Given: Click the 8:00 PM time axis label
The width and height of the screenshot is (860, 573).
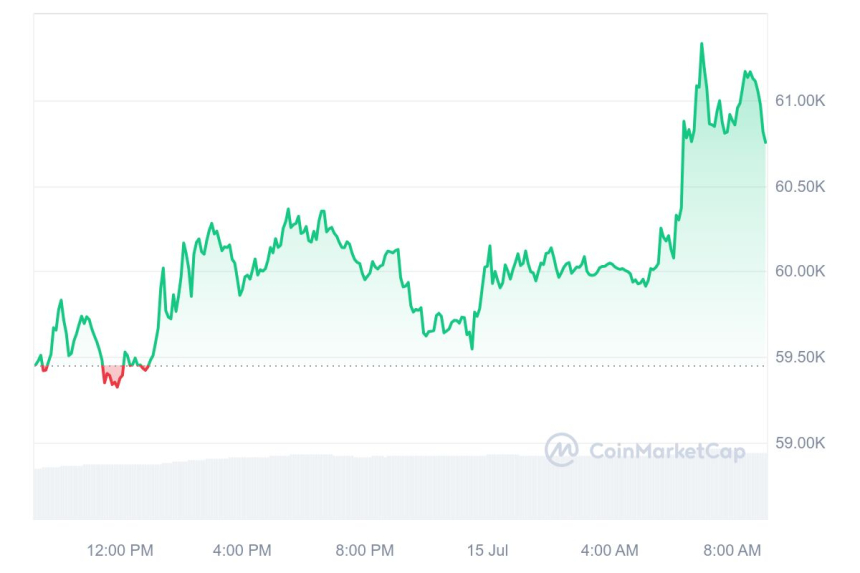Looking at the screenshot, I should point(364,550).
